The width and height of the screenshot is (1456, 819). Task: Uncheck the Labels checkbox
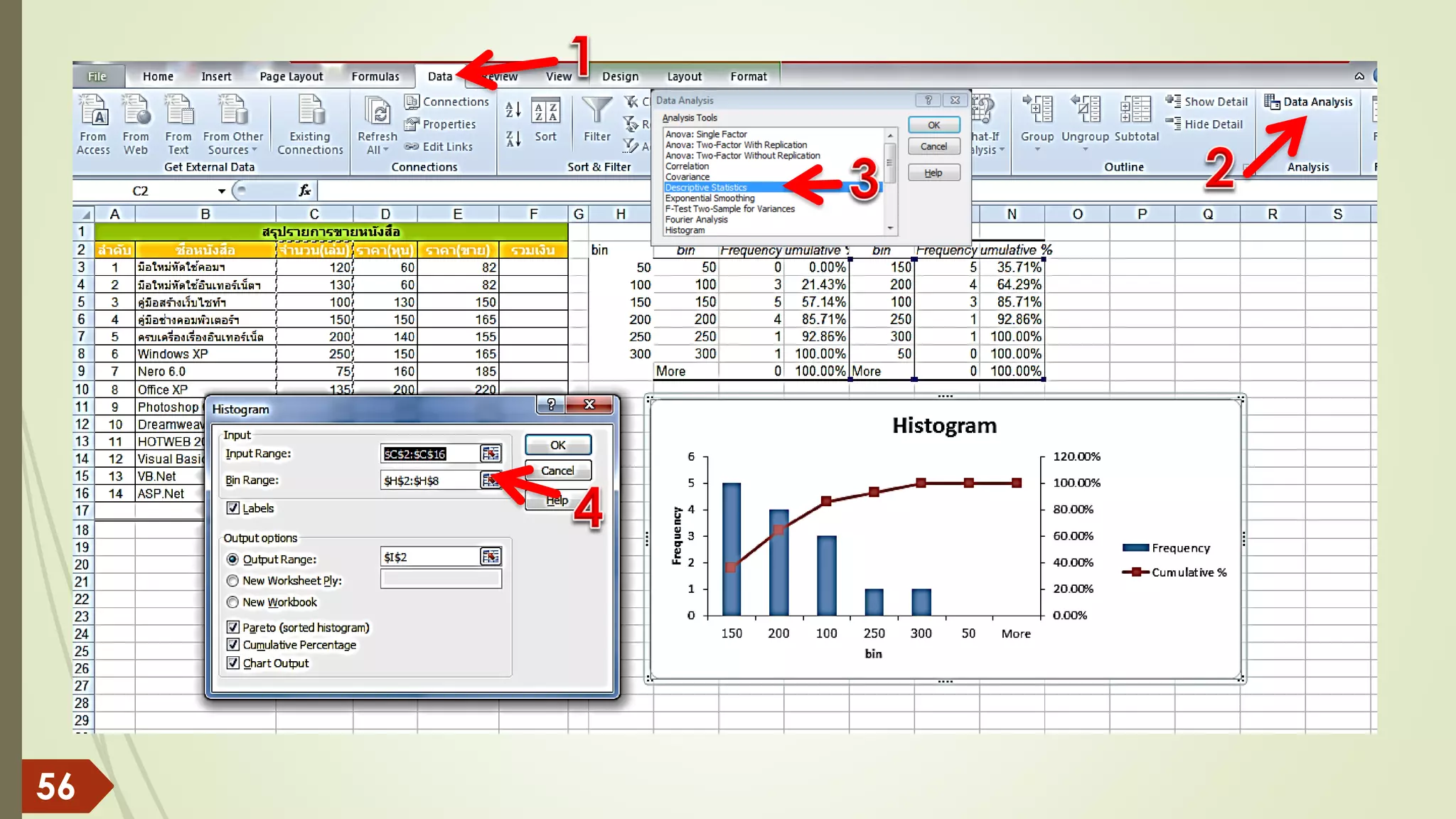(232, 508)
